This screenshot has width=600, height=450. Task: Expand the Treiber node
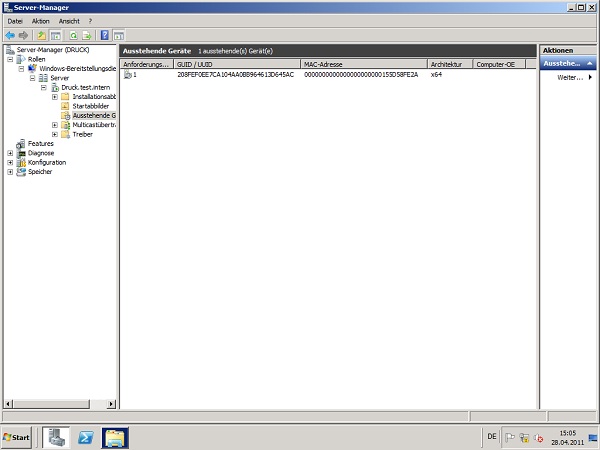coord(55,134)
